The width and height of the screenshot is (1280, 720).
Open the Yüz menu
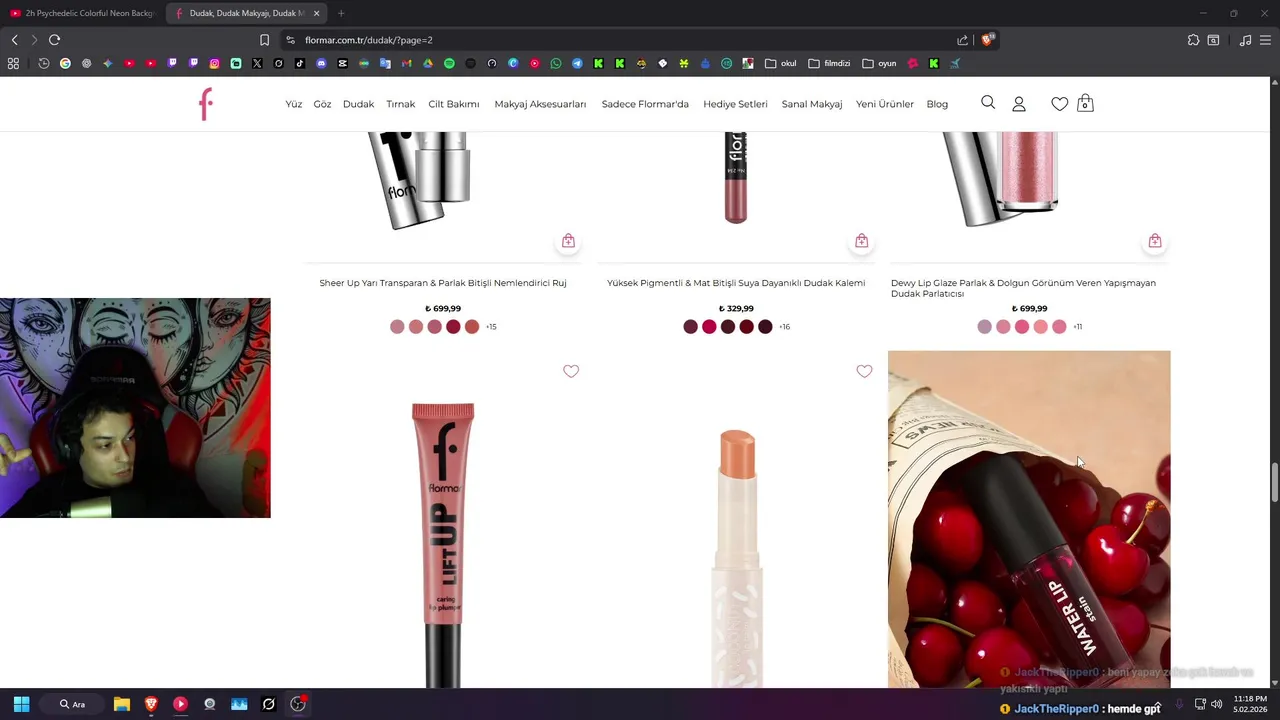point(293,104)
